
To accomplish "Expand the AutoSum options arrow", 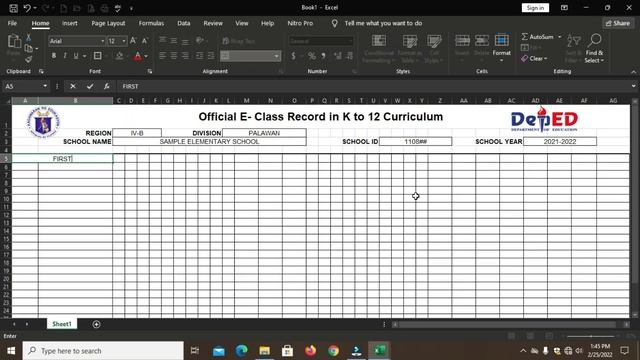I will point(560,37).
